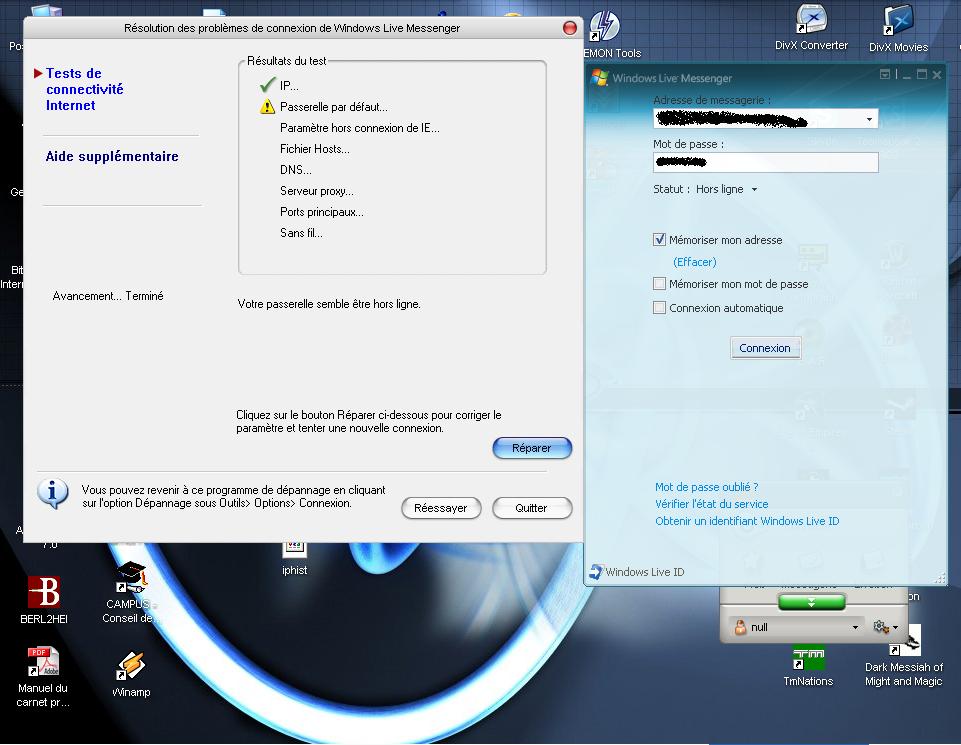This screenshot has width=961, height=745.
Task: Click the (Effacer) link
Action: [694, 262]
